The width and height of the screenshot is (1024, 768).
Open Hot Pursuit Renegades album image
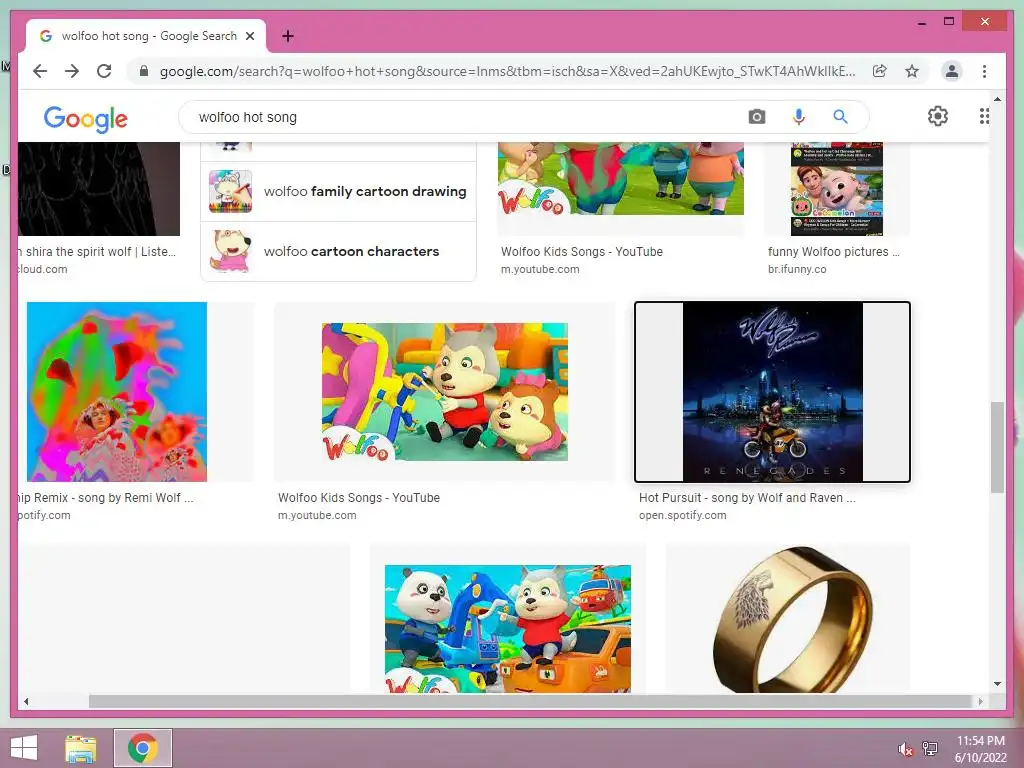coord(773,392)
